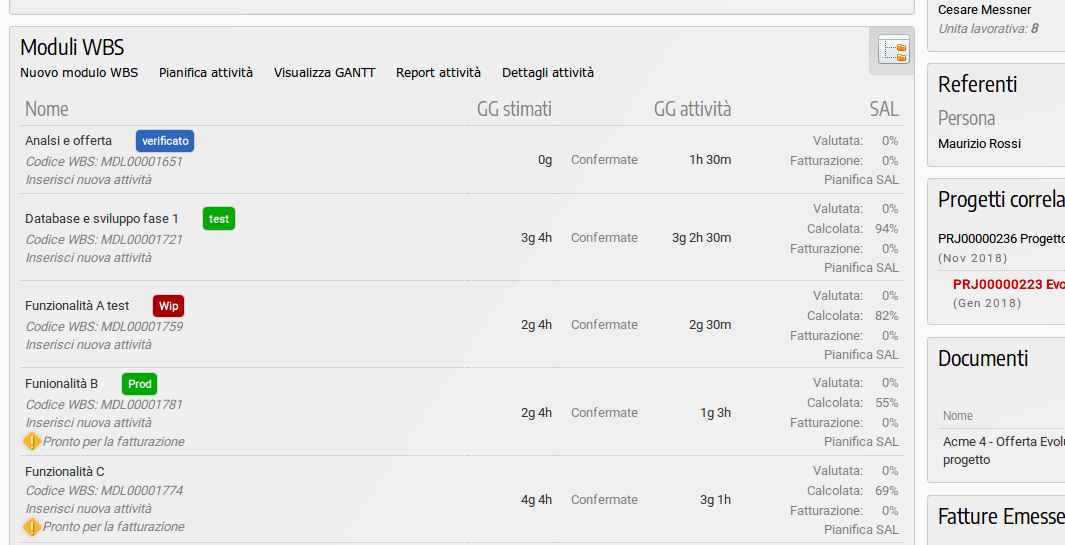Click Pianifica SAL for Database e sviluppo fase 1

861,268
